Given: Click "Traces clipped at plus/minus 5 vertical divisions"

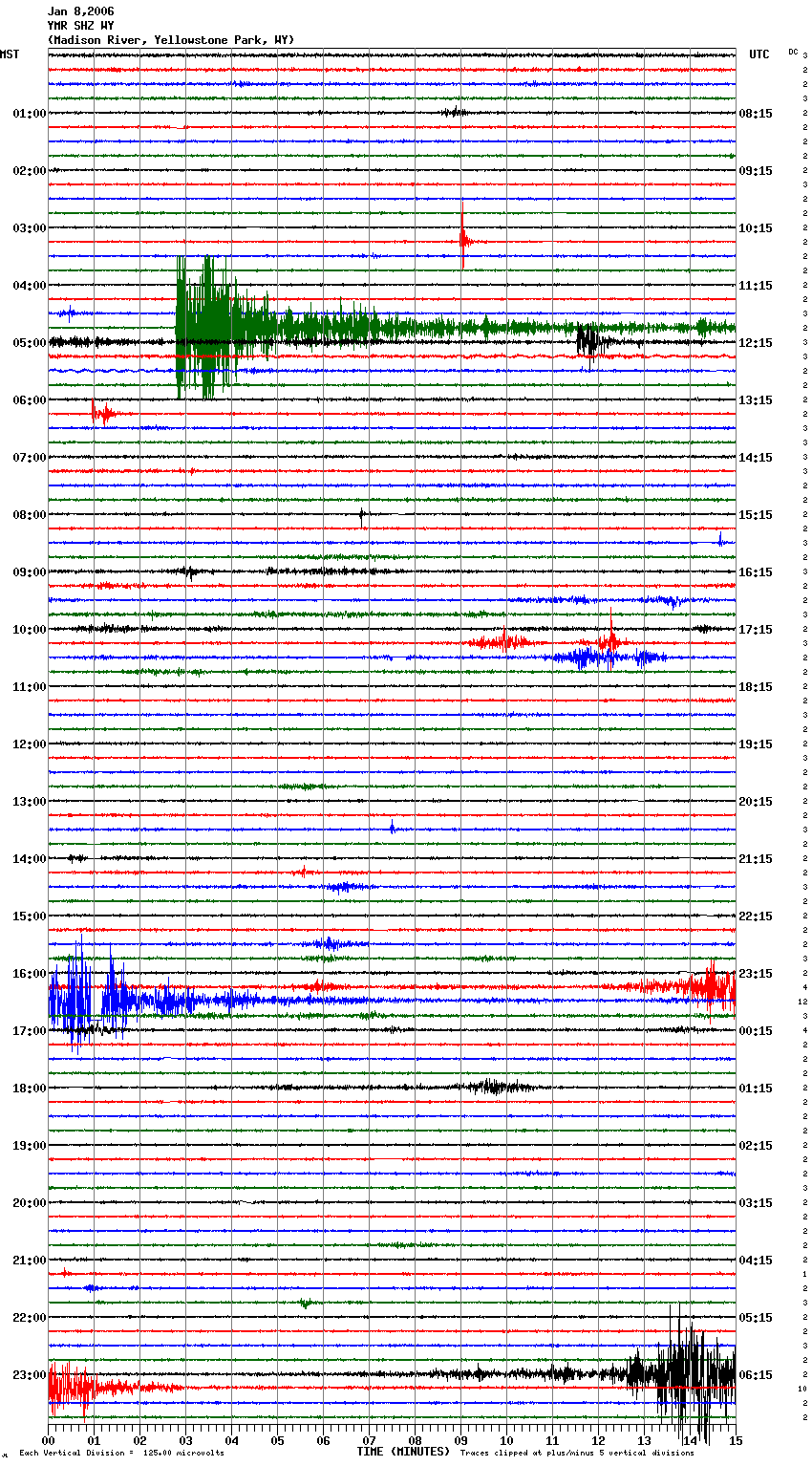Looking at the screenshot, I should (577, 1453).
